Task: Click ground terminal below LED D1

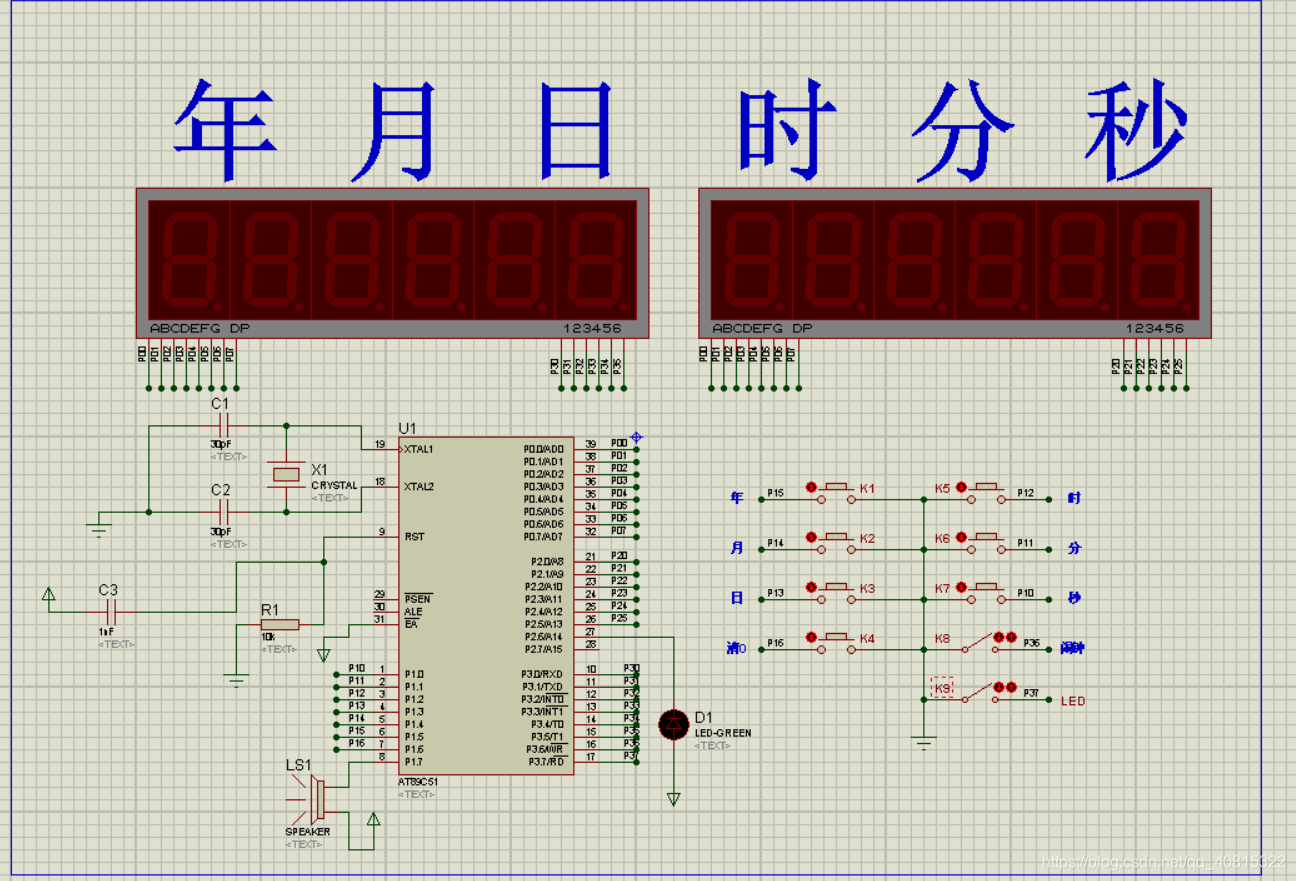Action: [674, 799]
